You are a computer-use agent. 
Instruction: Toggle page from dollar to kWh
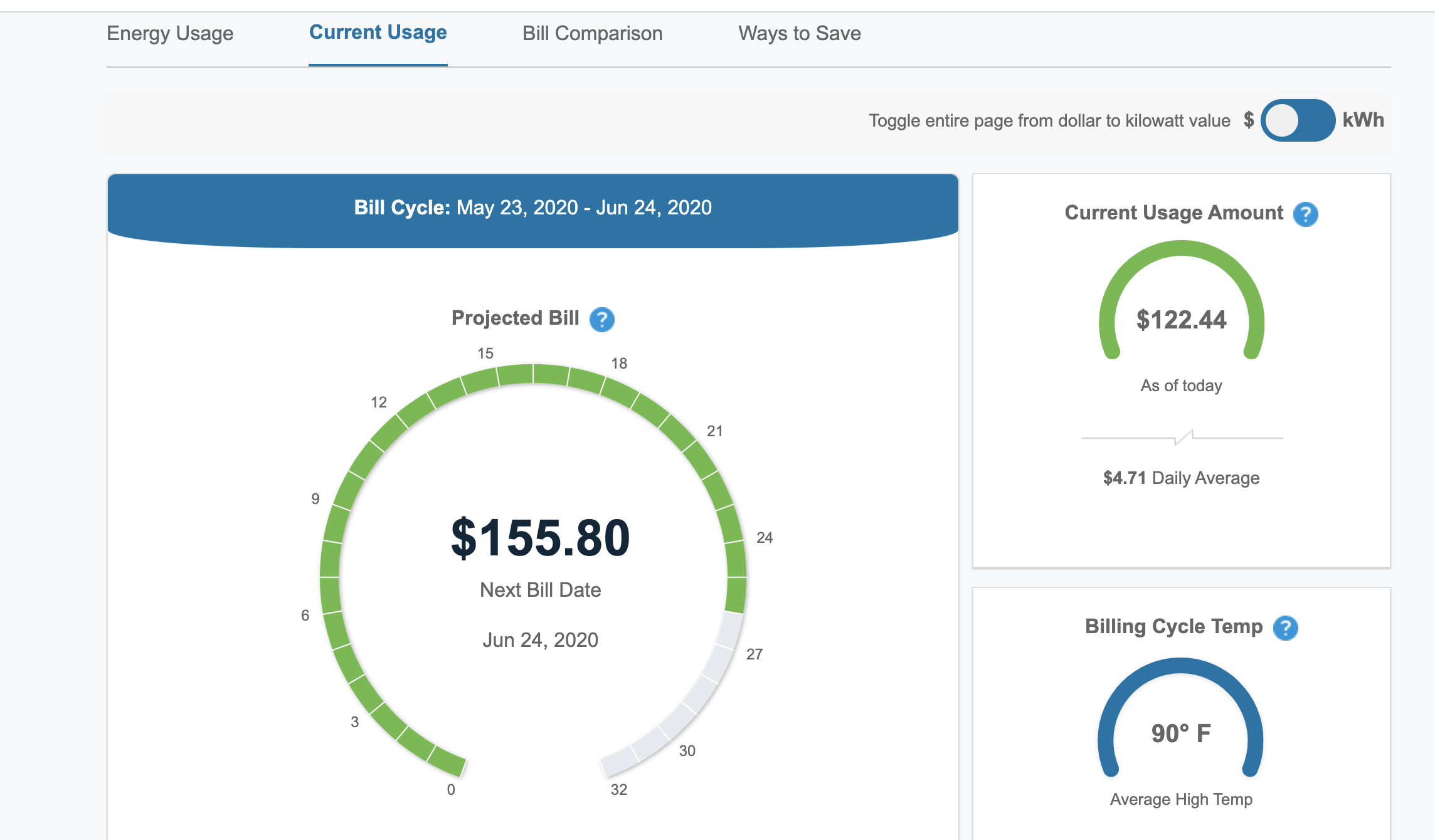[x=1297, y=120]
